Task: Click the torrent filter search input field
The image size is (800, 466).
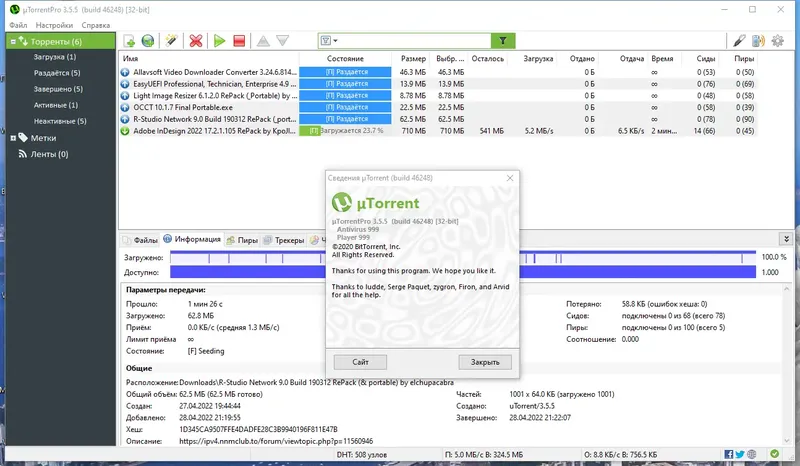Action: point(414,41)
